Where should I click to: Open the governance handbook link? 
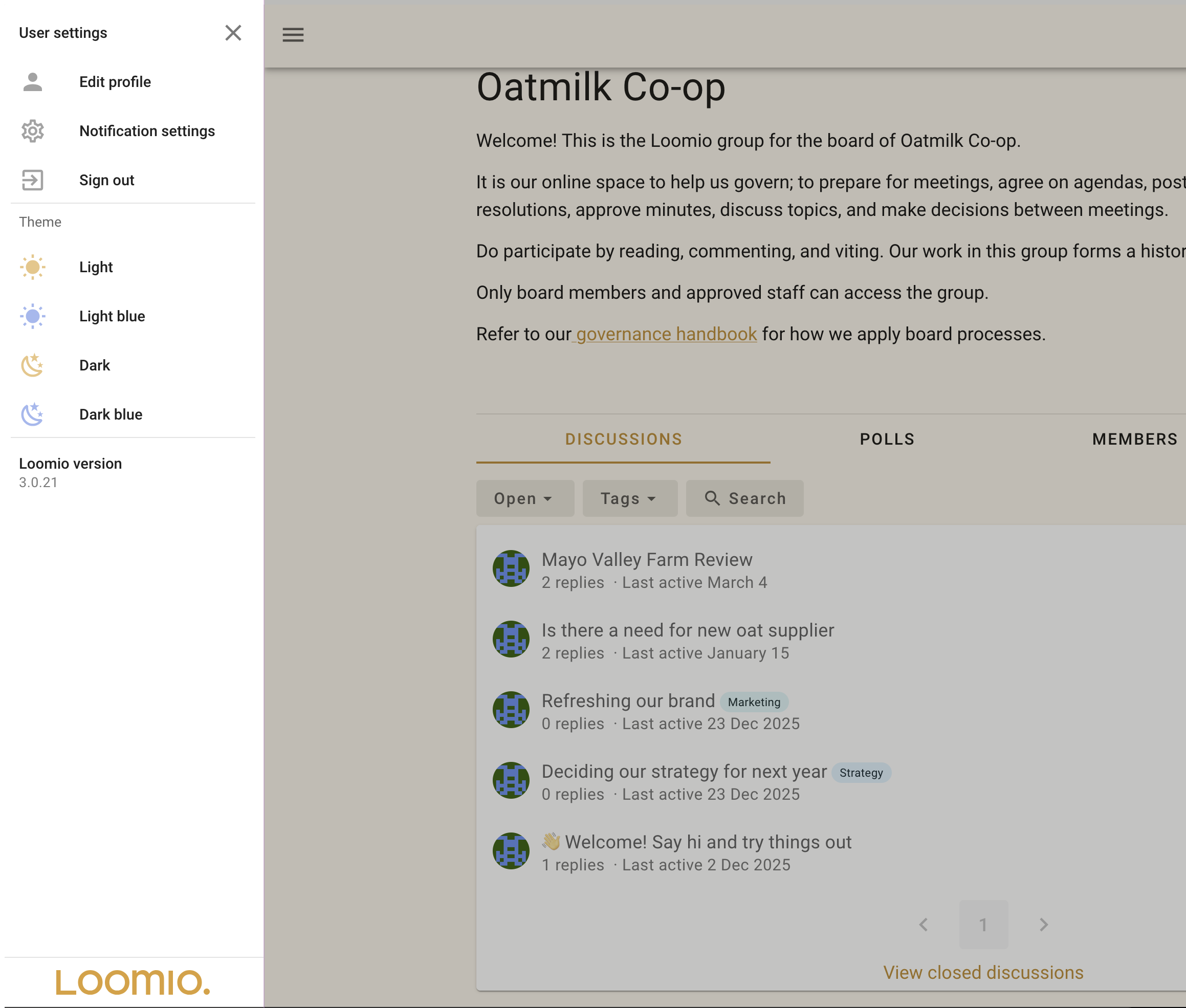coord(666,334)
